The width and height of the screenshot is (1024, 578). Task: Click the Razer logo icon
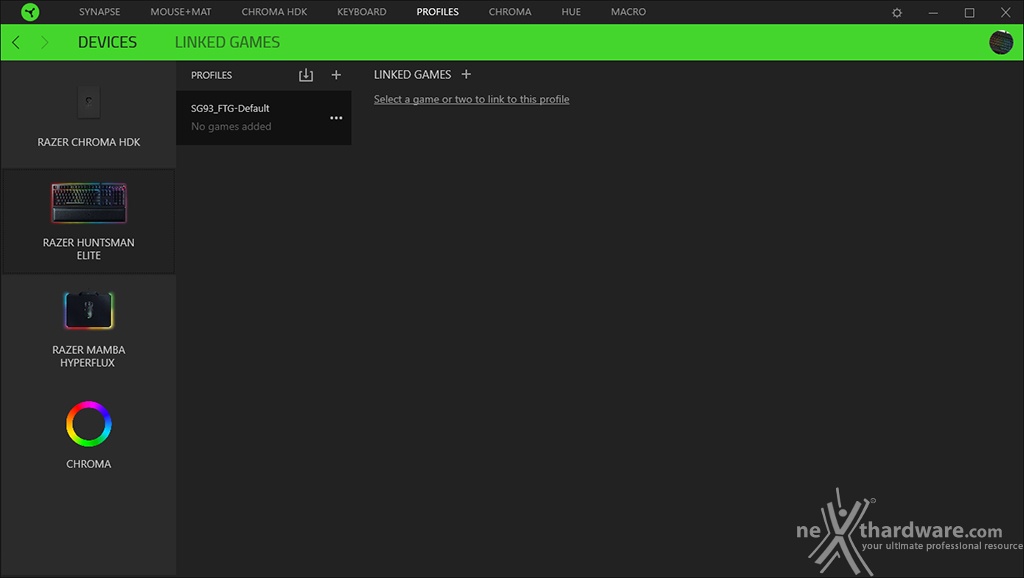30,12
